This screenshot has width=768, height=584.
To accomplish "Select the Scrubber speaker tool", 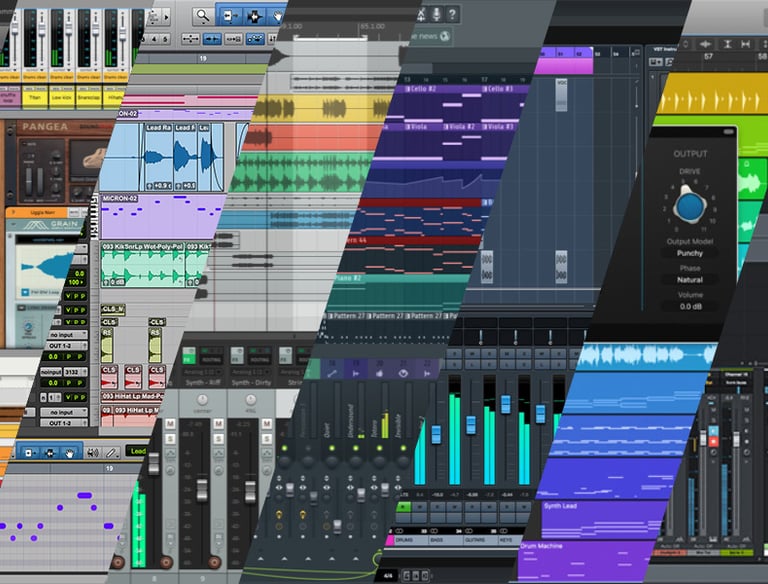I will pyautogui.click(x=93, y=453).
